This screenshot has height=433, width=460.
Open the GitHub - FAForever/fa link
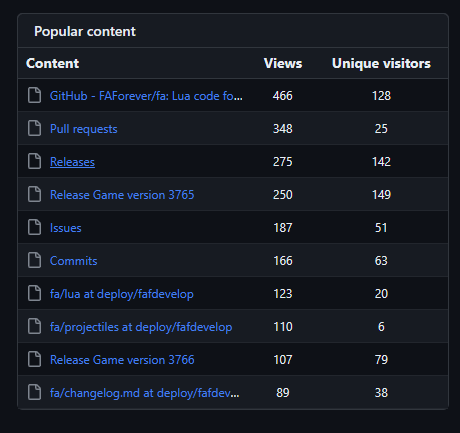coord(146,96)
